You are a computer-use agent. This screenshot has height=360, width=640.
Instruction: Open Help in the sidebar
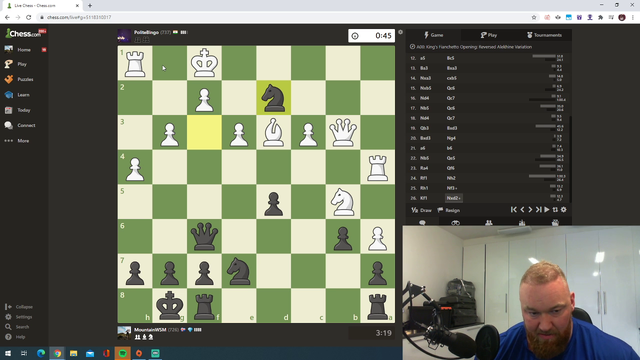click(16, 337)
